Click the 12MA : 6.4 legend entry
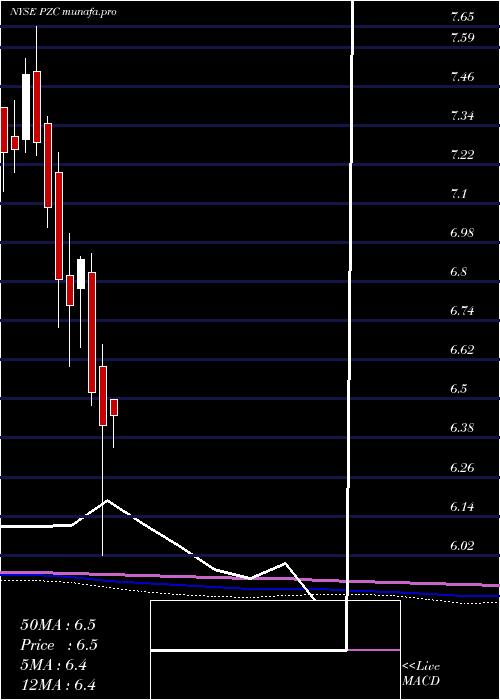The image size is (500, 700). (x=58, y=685)
